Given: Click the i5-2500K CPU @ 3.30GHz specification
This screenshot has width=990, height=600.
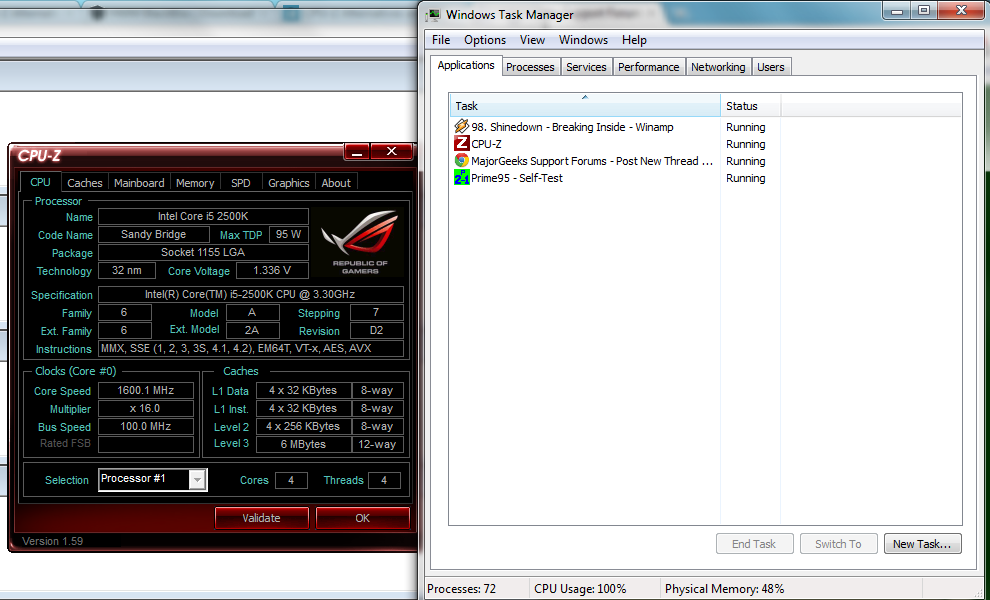Looking at the screenshot, I should pos(251,294).
